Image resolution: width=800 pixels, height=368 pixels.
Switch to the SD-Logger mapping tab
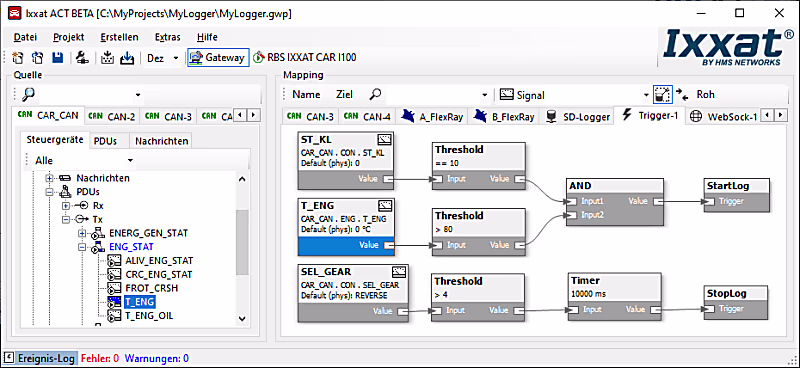tap(578, 117)
